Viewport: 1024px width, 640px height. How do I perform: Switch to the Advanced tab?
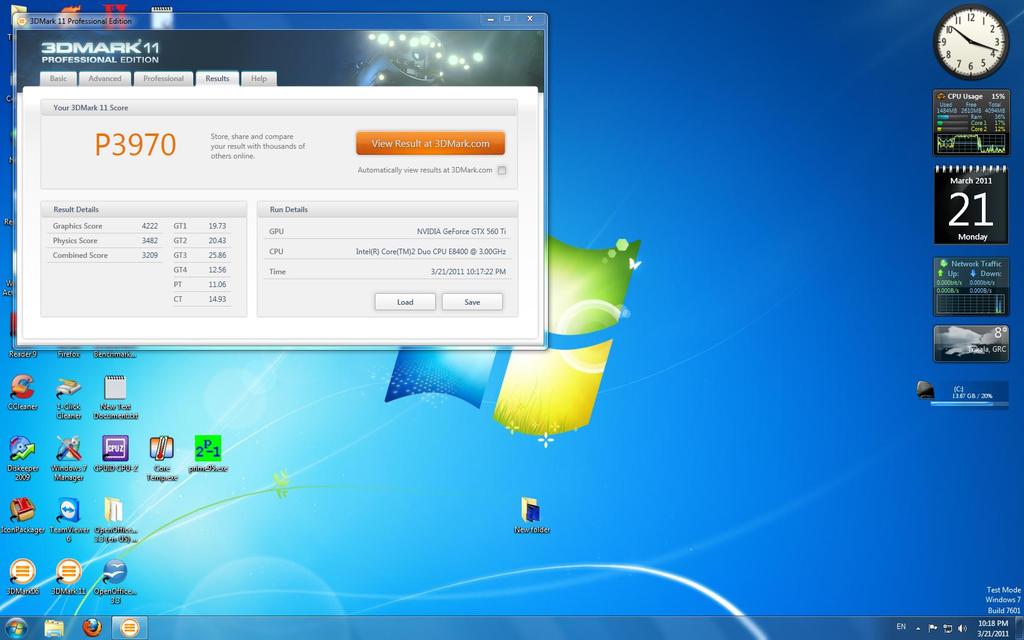(x=104, y=78)
